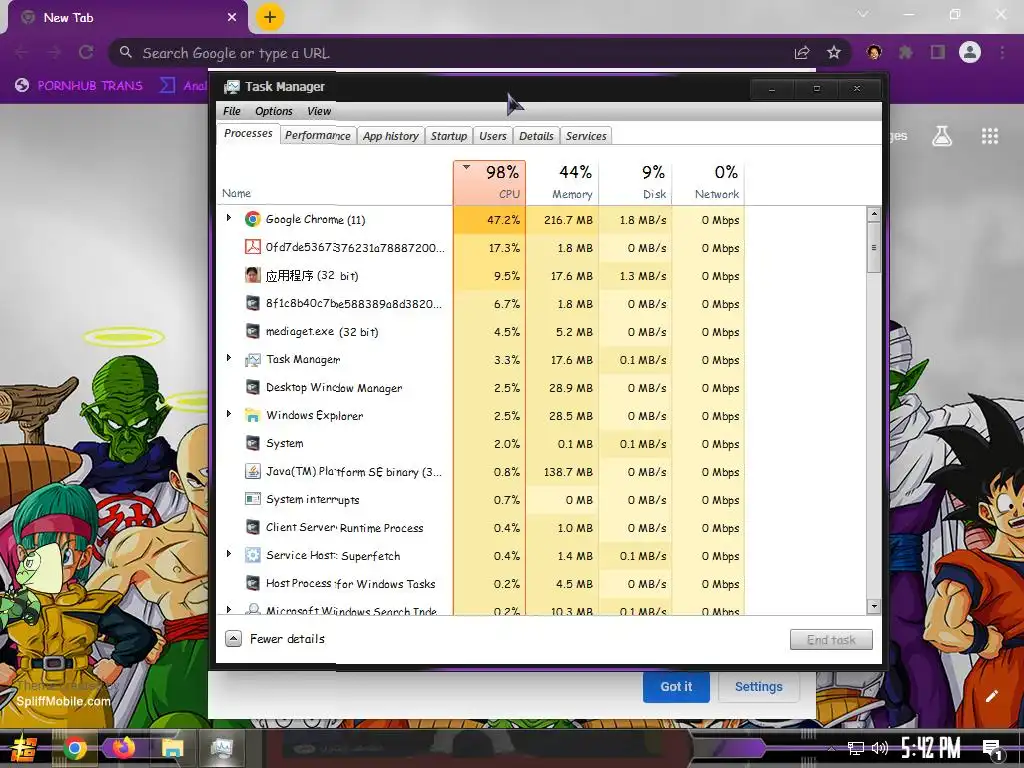Viewport: 1024px width, 768px height.
Task: Click the End task button
Action: pyautogui.click(x=831, y=640)
